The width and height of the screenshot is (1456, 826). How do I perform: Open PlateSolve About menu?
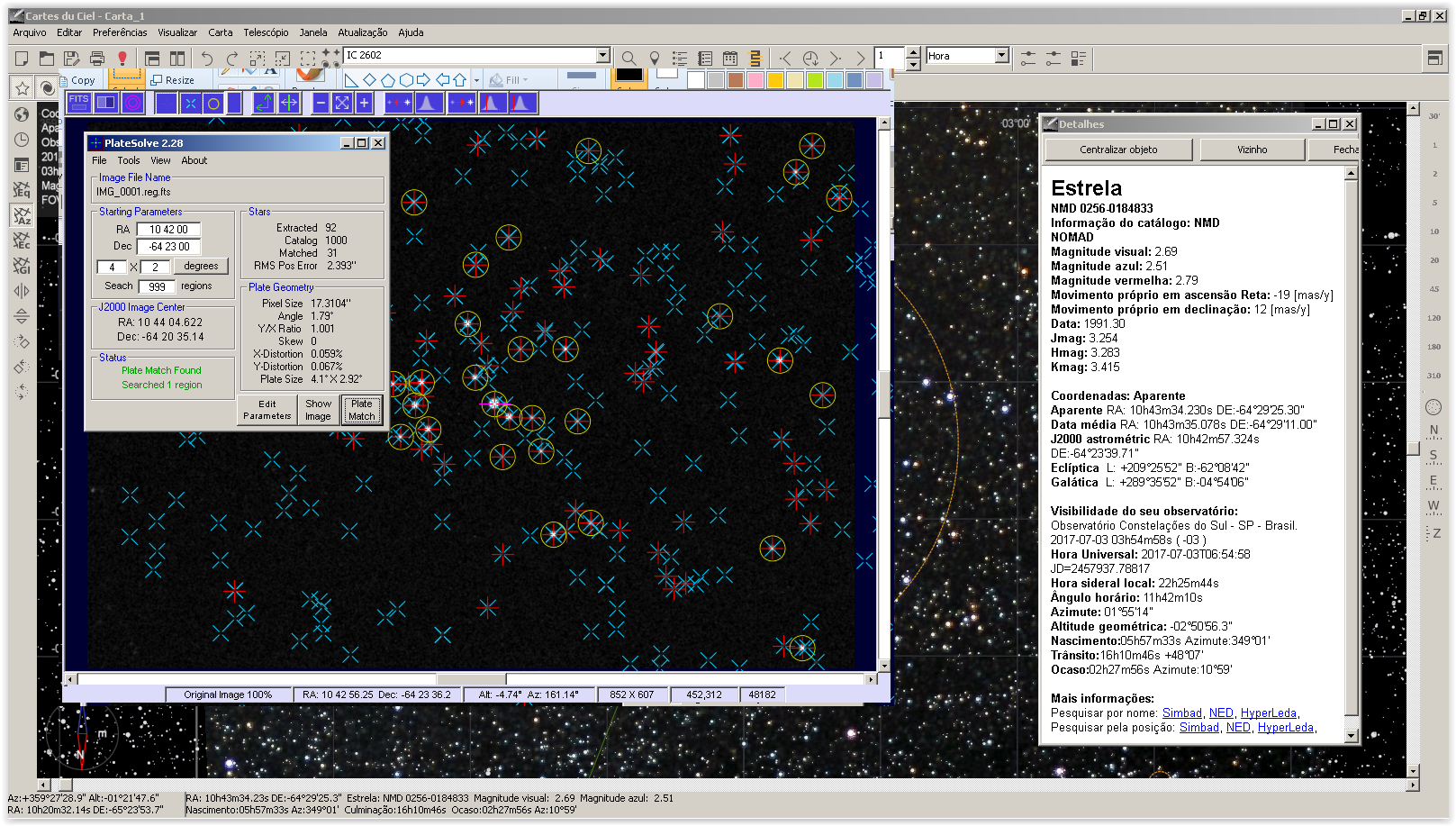tap(194, 160)
